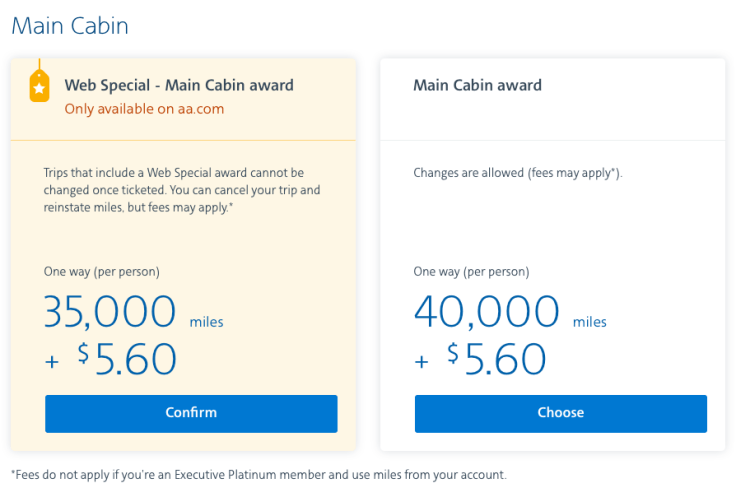The width and height of the screenshot is (736, 497).
Task: Click the 40,000 miles price
Action: [x=486, y=313]
